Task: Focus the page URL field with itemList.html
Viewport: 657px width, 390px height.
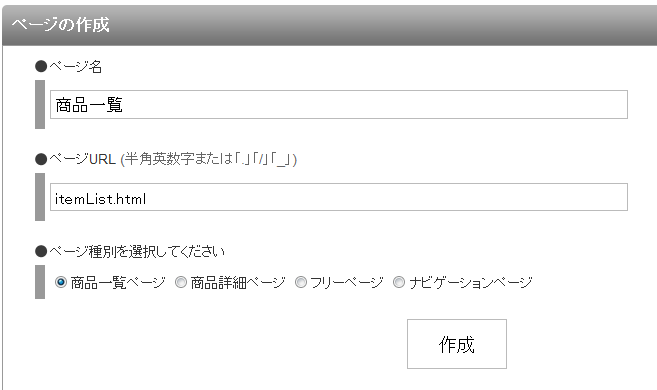Action: (x=339, y=197)
